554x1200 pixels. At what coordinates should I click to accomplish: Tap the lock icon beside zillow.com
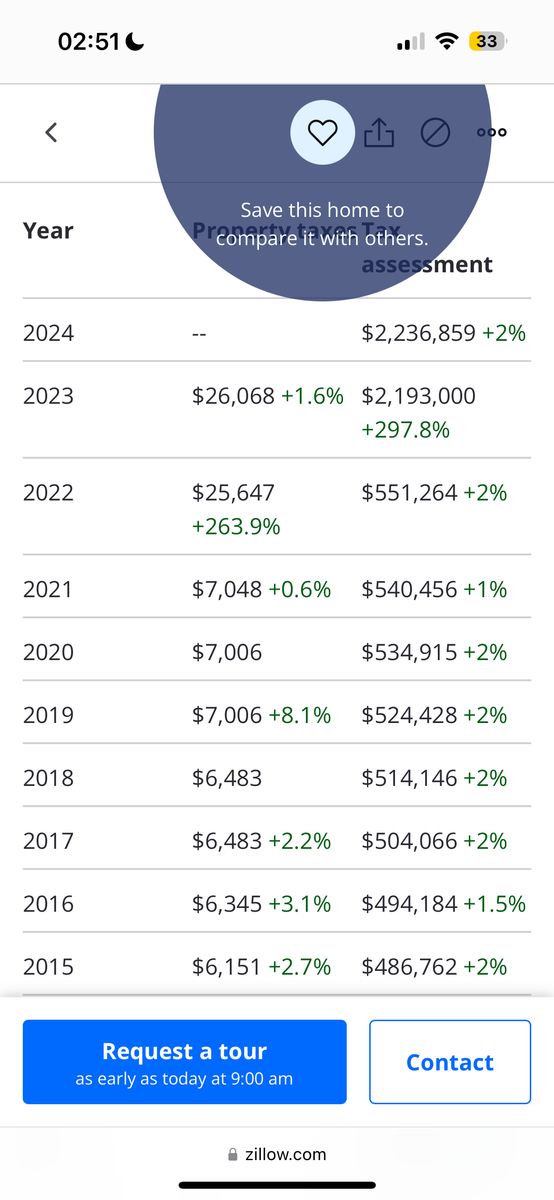point(234,1154)
